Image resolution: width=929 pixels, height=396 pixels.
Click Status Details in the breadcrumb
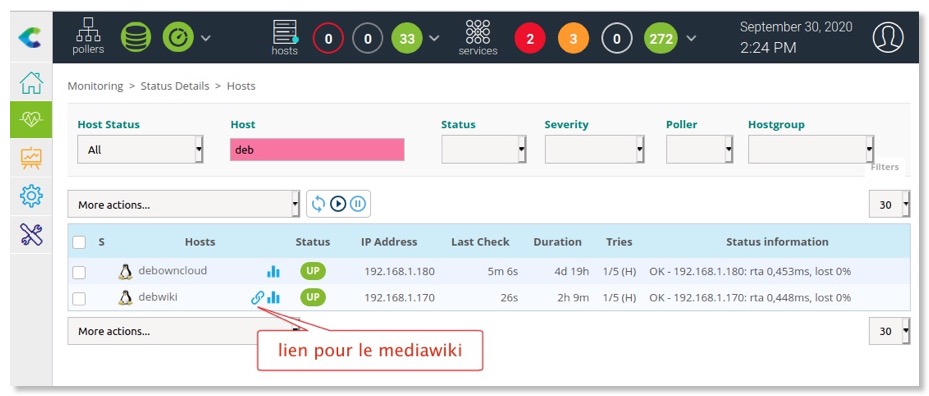pyautogui.click(x=175, y=86)
